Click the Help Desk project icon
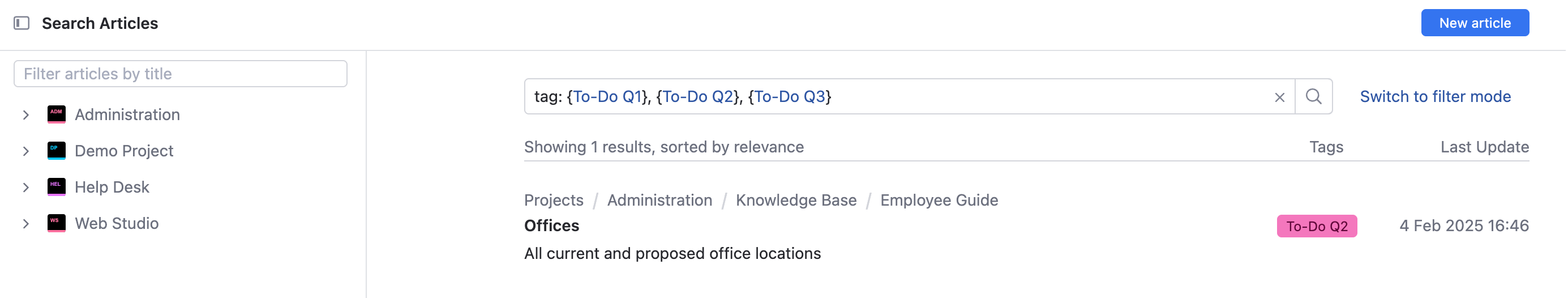Viewport: 1568px width, 298px height. coord(57,187)
